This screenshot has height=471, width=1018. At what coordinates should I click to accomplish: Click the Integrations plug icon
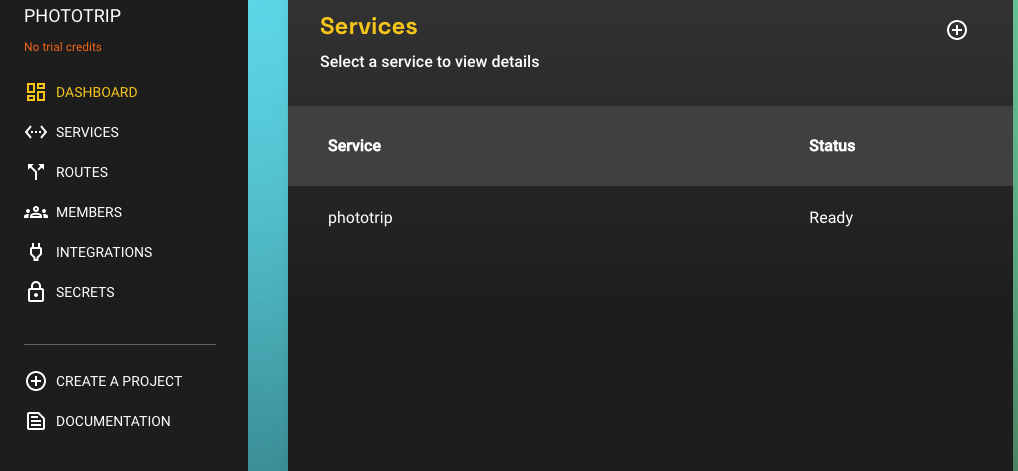(36, 252)
